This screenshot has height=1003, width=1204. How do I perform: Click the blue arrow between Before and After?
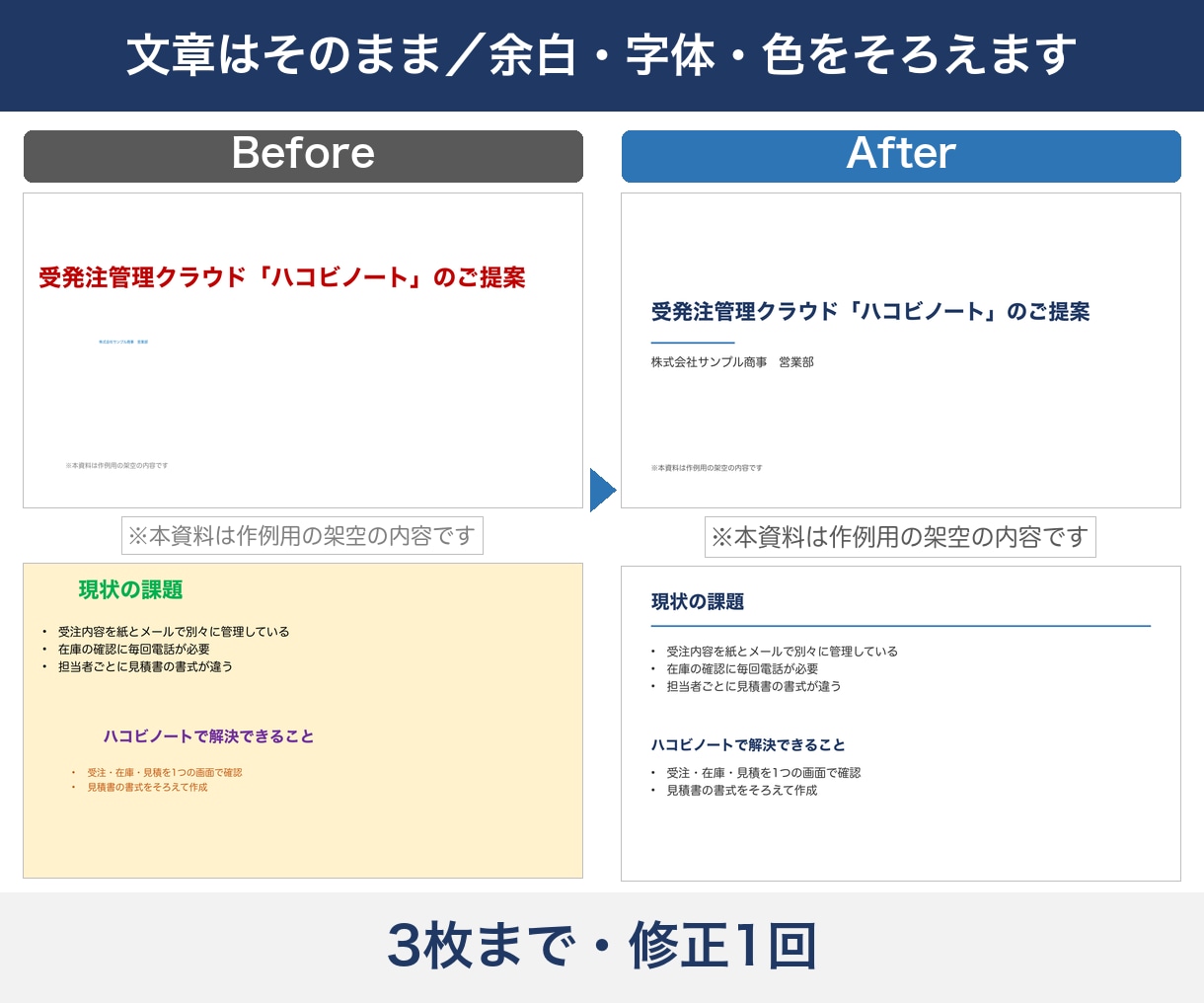pos(603,491)
